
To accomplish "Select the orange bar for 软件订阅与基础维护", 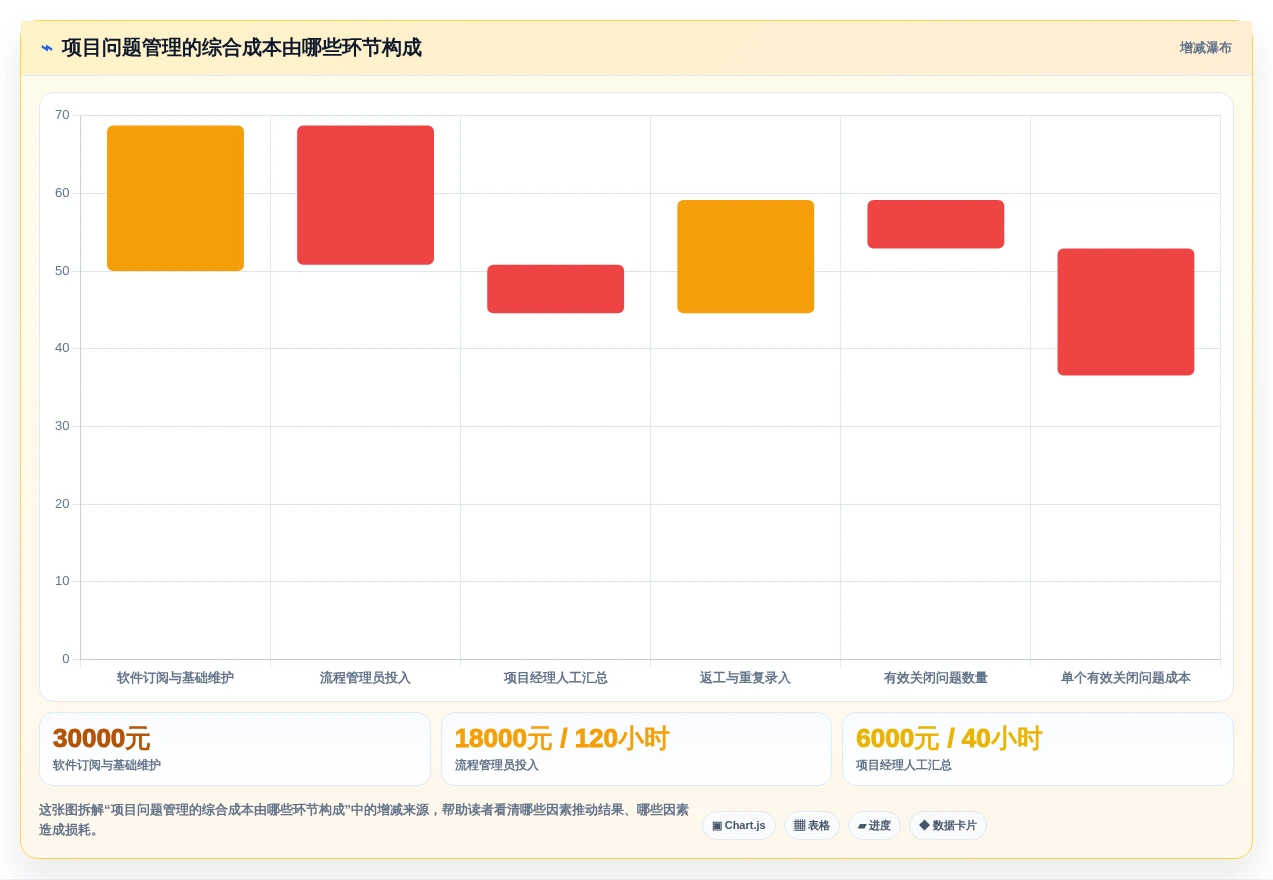I will [176, 198].
